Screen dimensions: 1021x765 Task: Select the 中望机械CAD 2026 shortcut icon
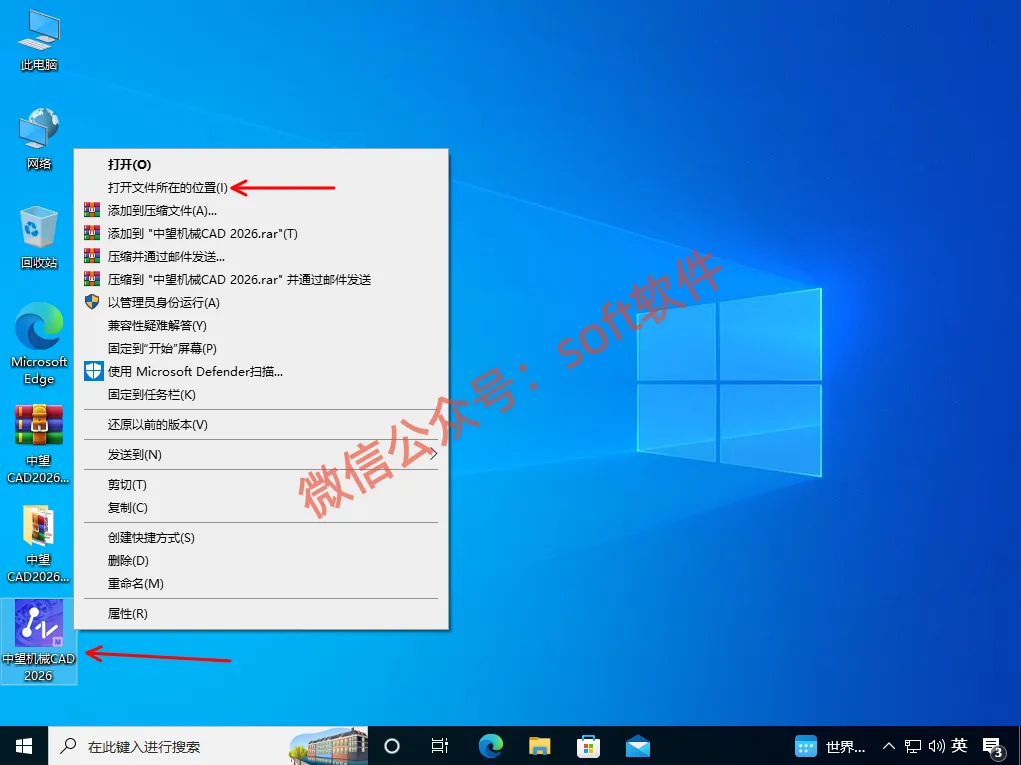(x=39, y=641)
